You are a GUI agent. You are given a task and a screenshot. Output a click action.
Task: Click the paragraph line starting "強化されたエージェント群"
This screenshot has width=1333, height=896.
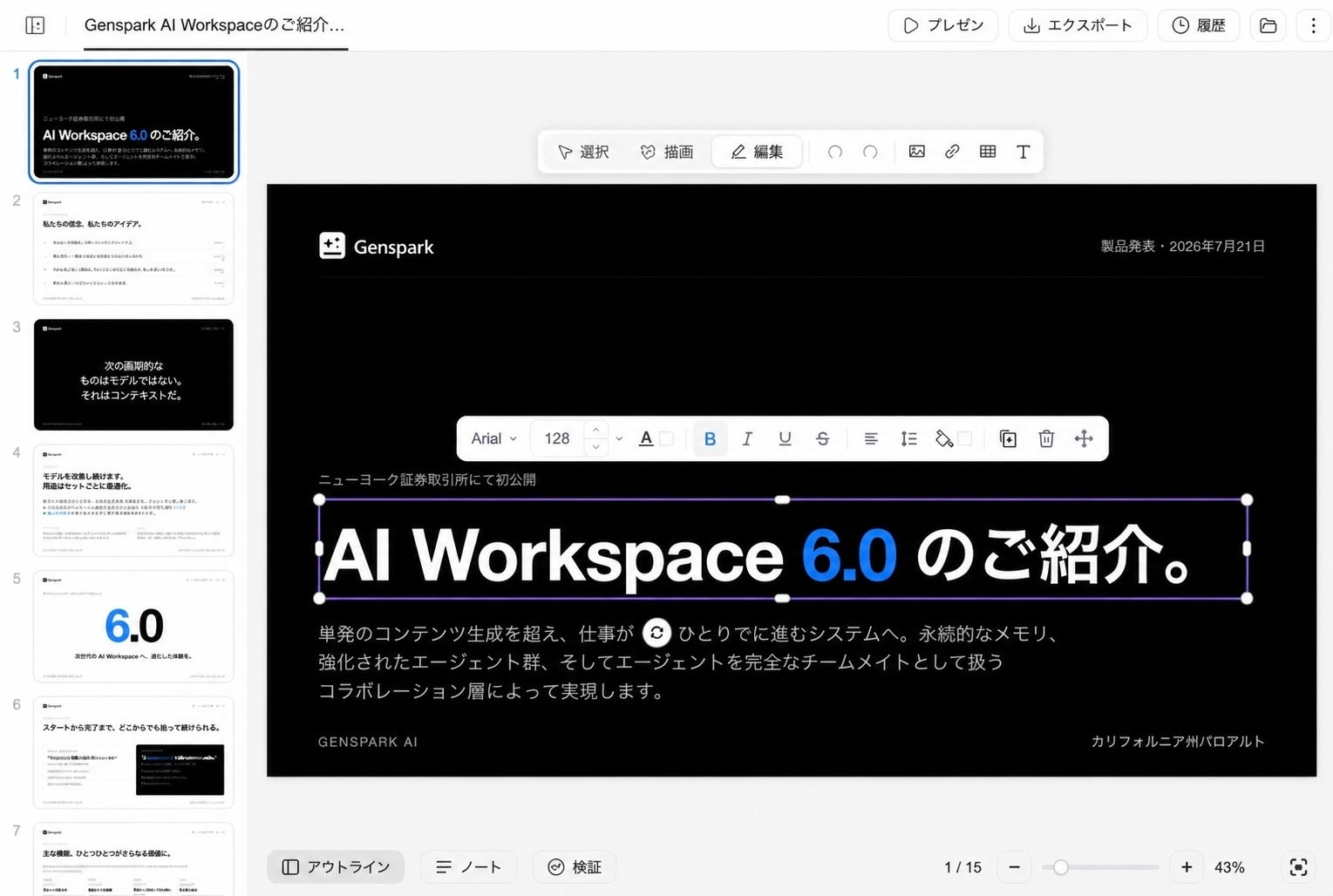pos(661,662)
